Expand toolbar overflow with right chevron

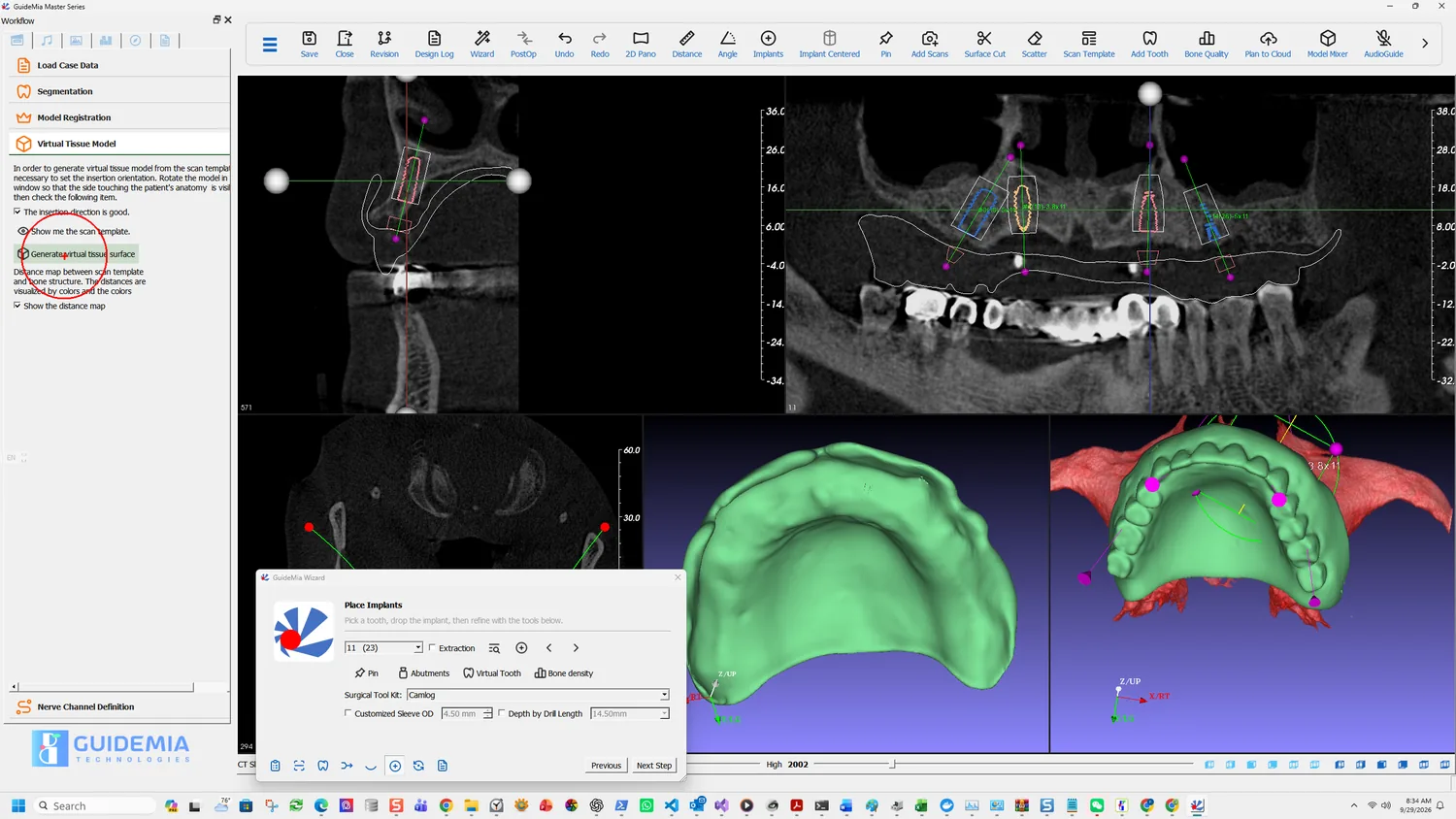pos(1425,43)
